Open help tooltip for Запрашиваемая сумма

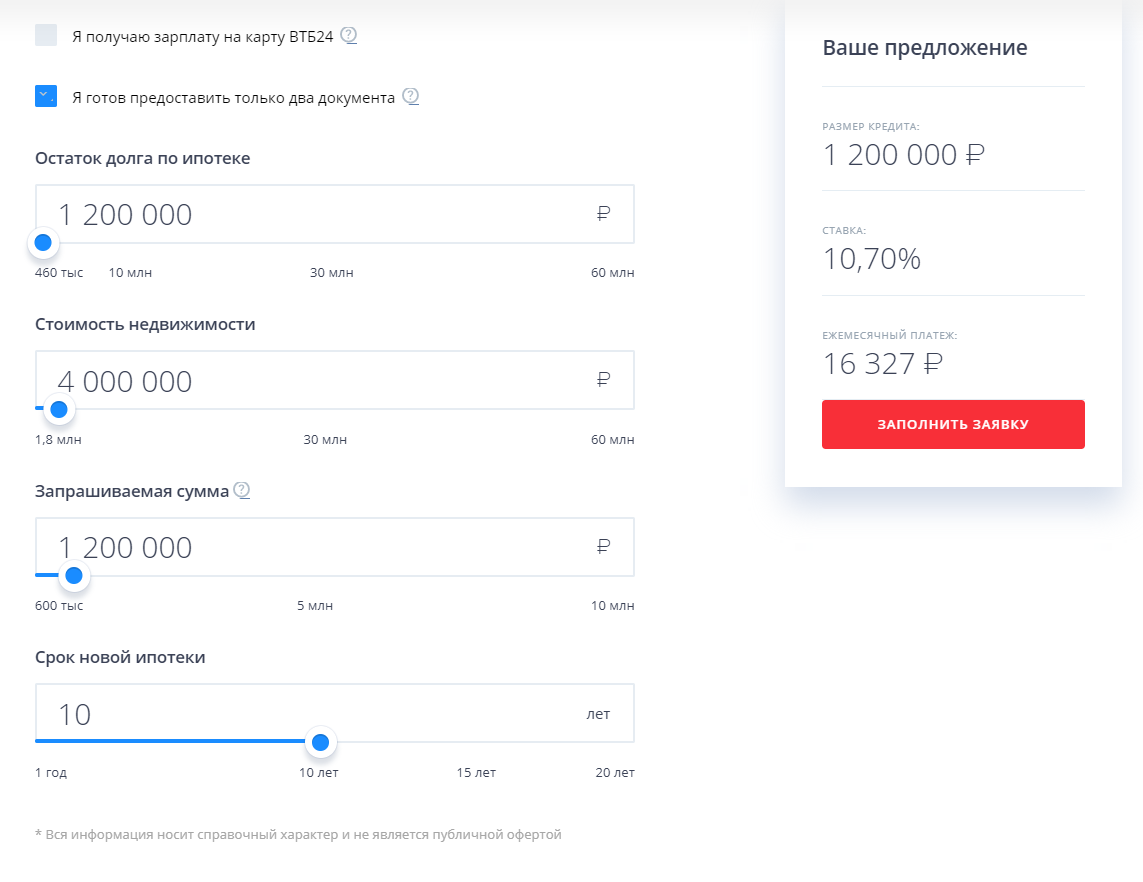[x=241, y=490]
